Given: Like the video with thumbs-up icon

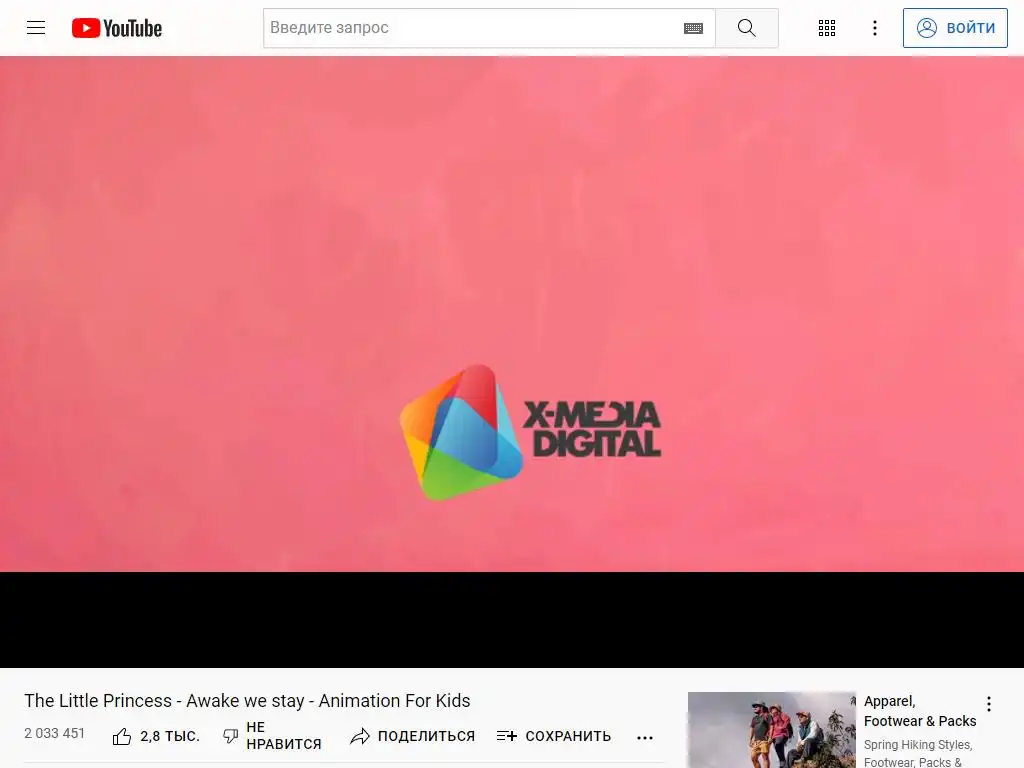Looking at the screenshot, I should (121, 737).
